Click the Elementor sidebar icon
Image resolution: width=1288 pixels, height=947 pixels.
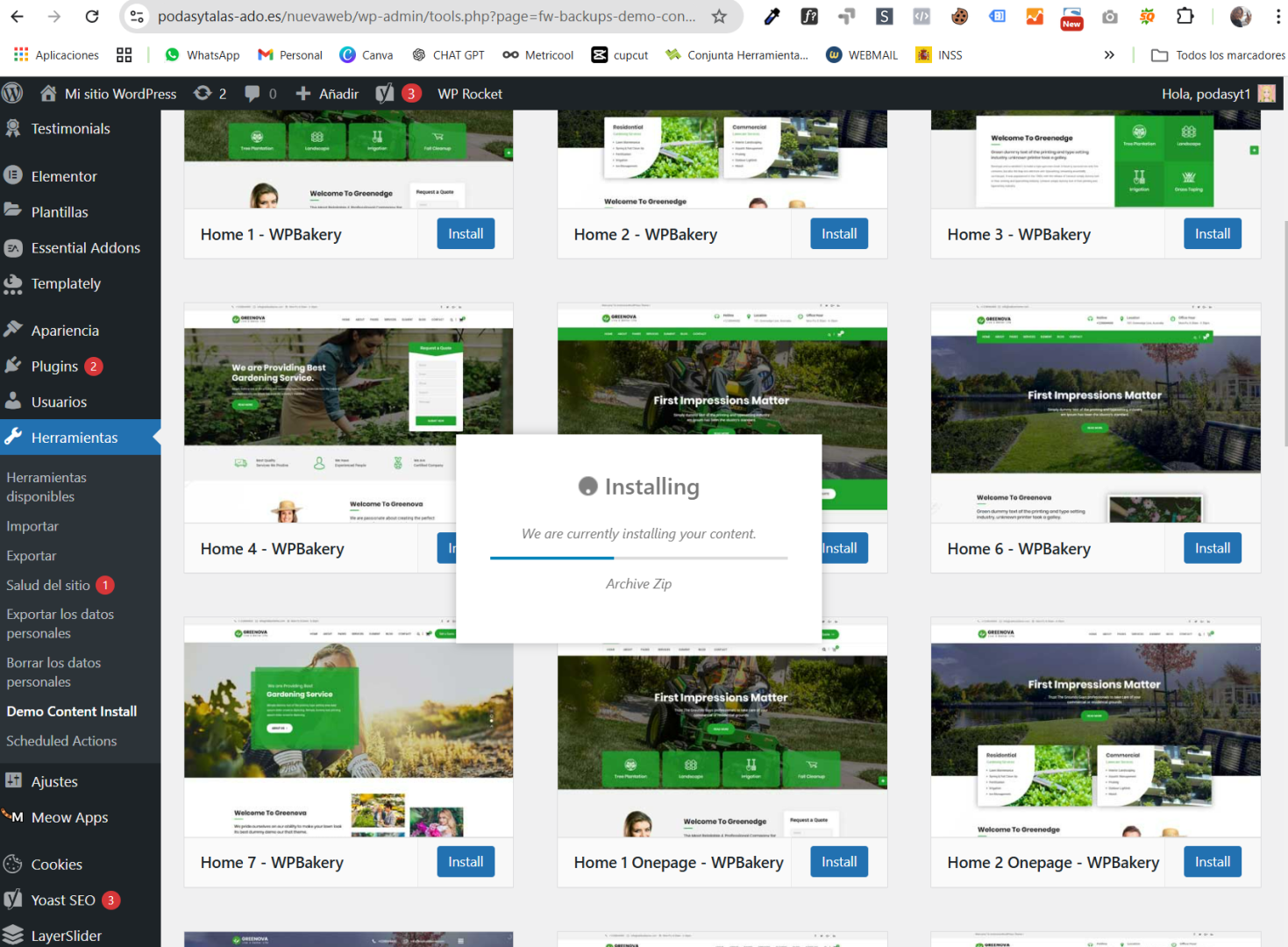click(x=13, y=175)
